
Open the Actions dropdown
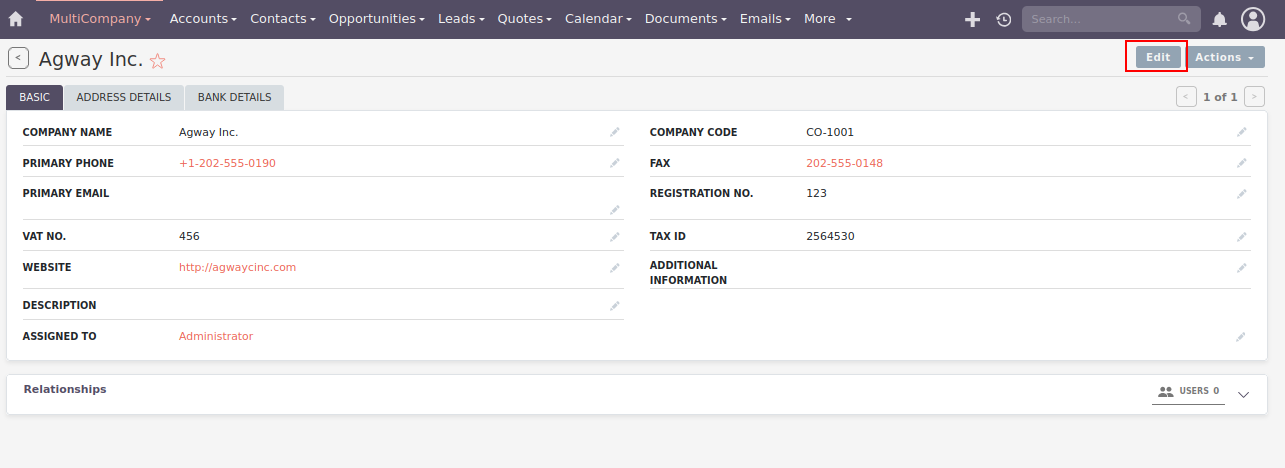1225,57
